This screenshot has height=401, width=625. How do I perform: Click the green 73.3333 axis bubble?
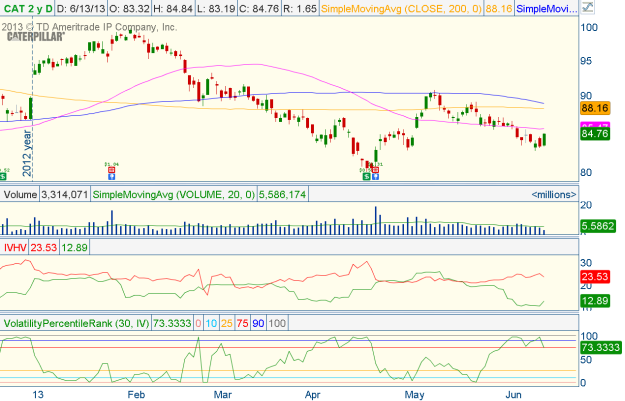(601, 347)
